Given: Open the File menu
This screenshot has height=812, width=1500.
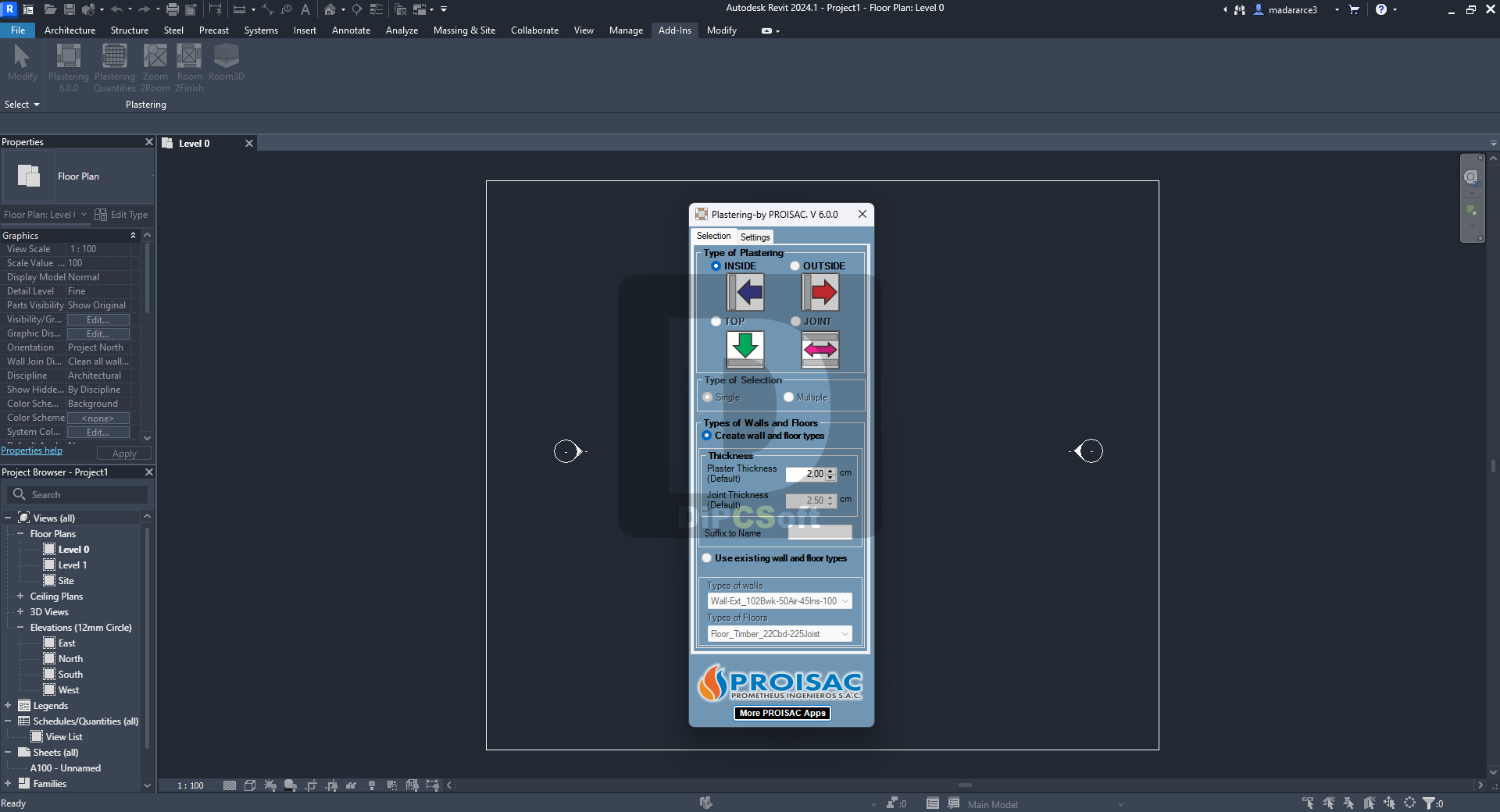Looking at the screenshot, I should pos(18,30).
